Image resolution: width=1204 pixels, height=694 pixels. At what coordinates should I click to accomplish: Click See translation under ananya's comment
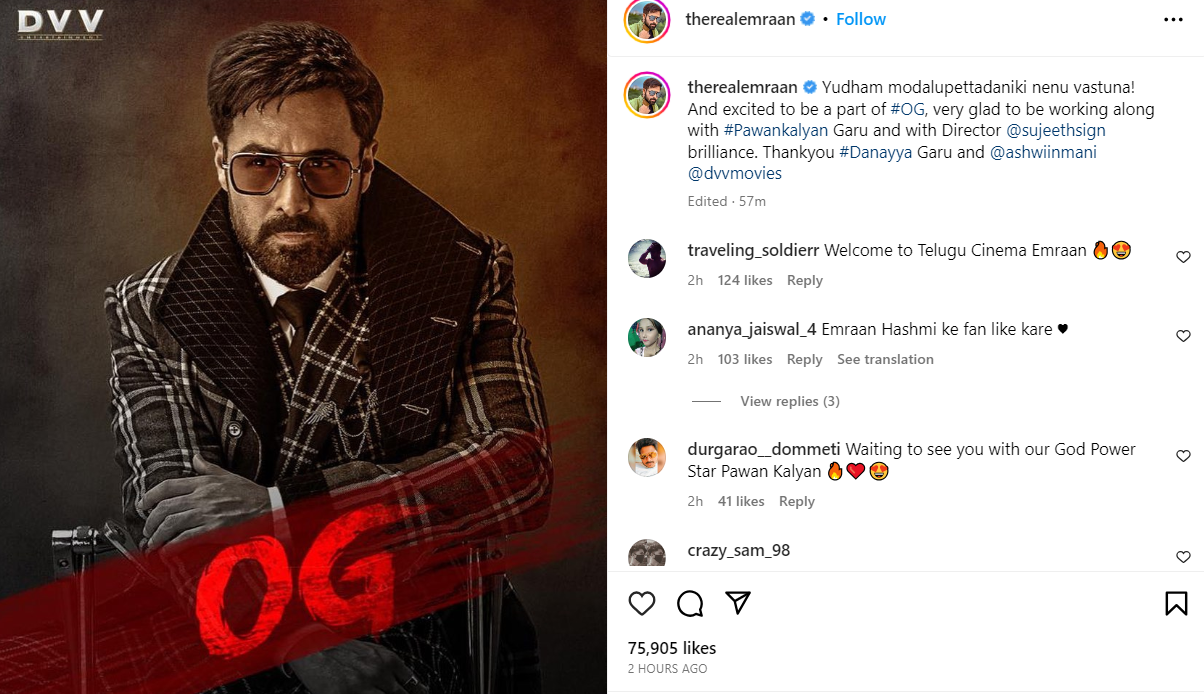click(x=885, y=359)
